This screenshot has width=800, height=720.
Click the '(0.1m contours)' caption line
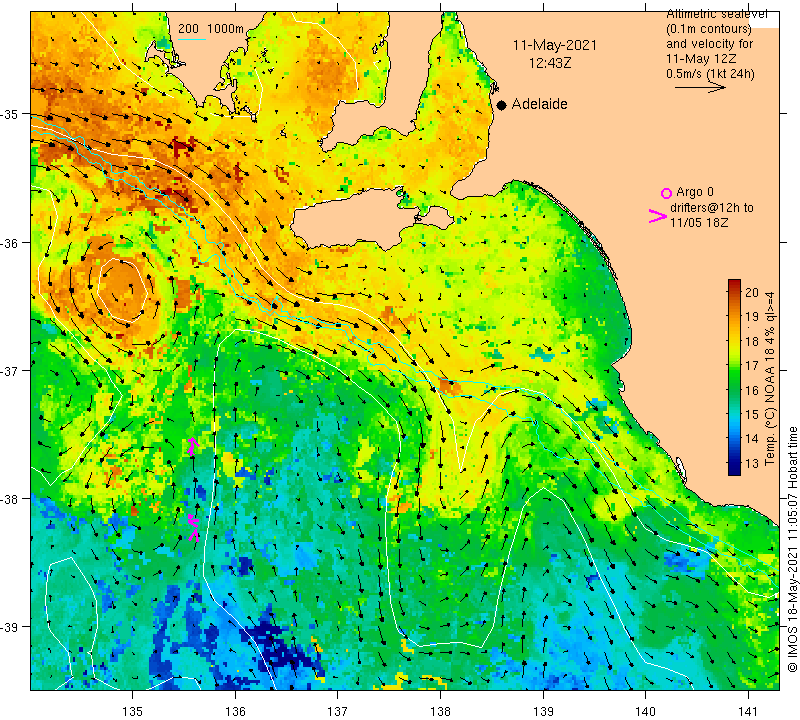pyautogui.click(x=708, y=29)
